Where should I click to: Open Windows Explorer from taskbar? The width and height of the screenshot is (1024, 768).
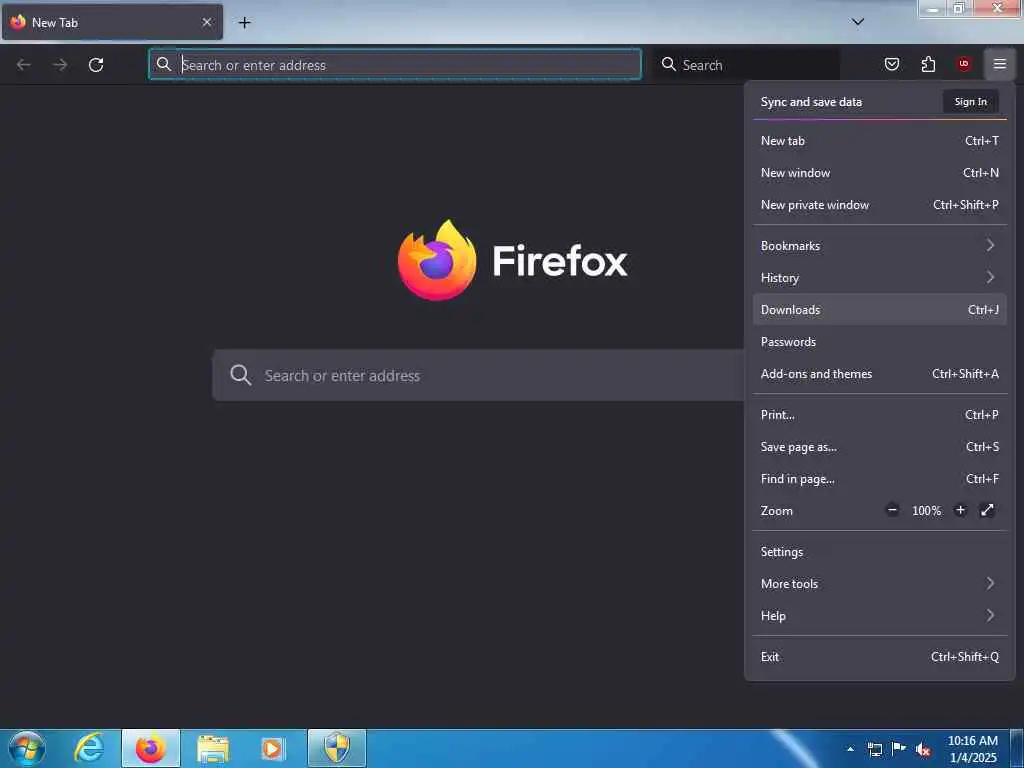213,748
